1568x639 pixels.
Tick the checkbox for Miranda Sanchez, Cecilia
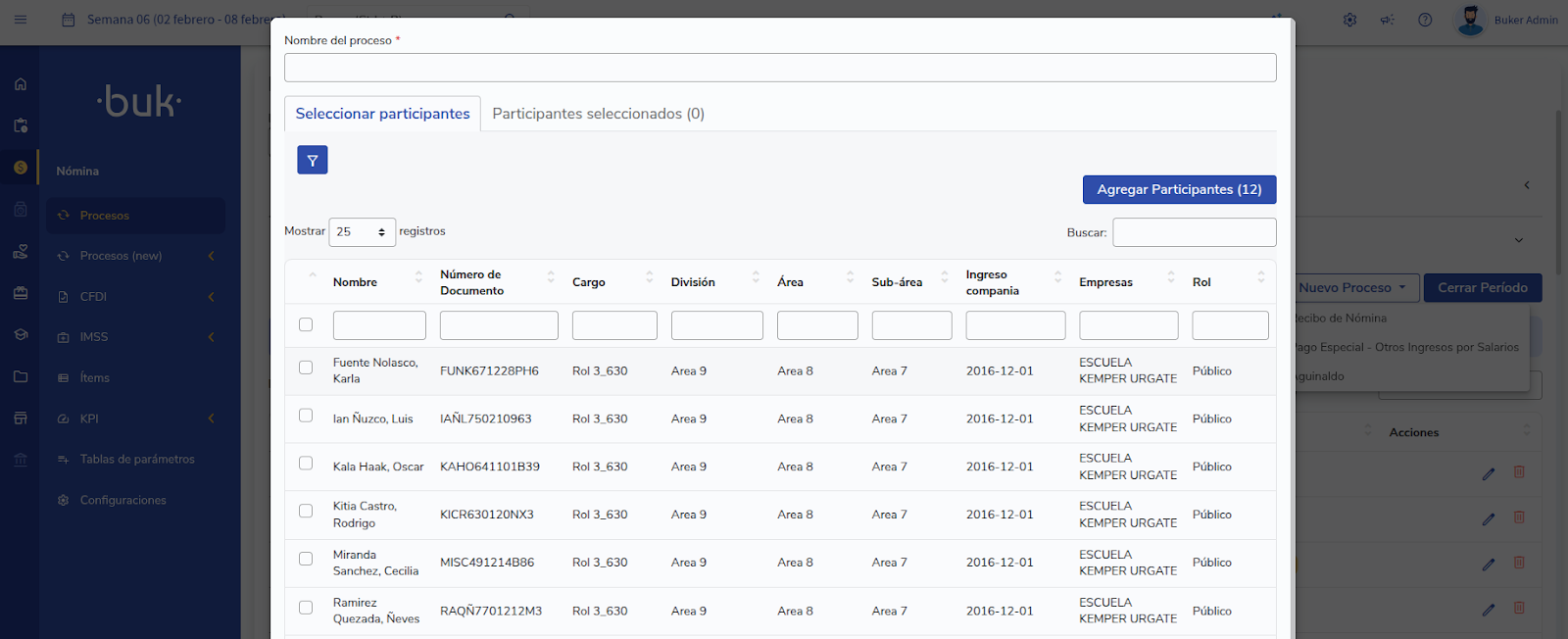click(x=306, y=559)
